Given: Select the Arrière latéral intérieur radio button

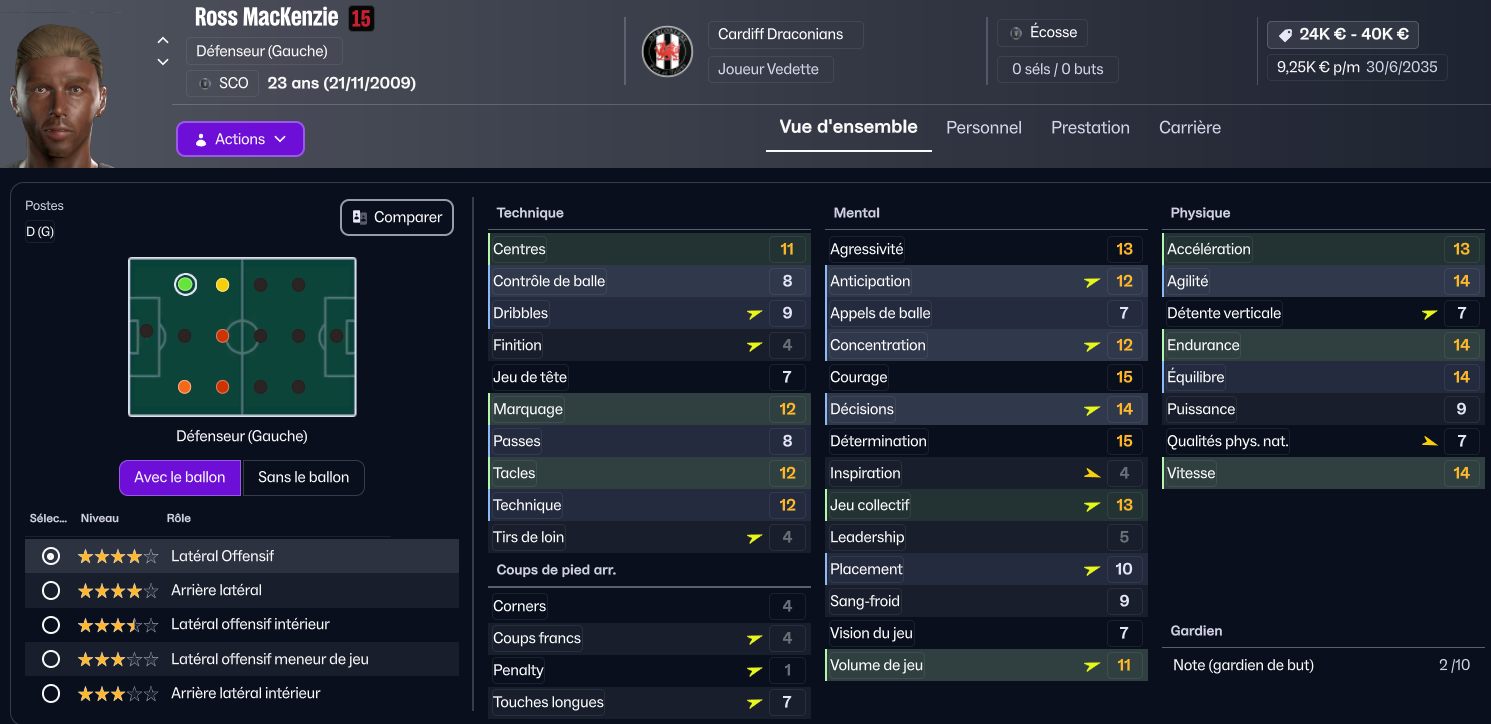Looking at the screenshot, I should point(51,693).
